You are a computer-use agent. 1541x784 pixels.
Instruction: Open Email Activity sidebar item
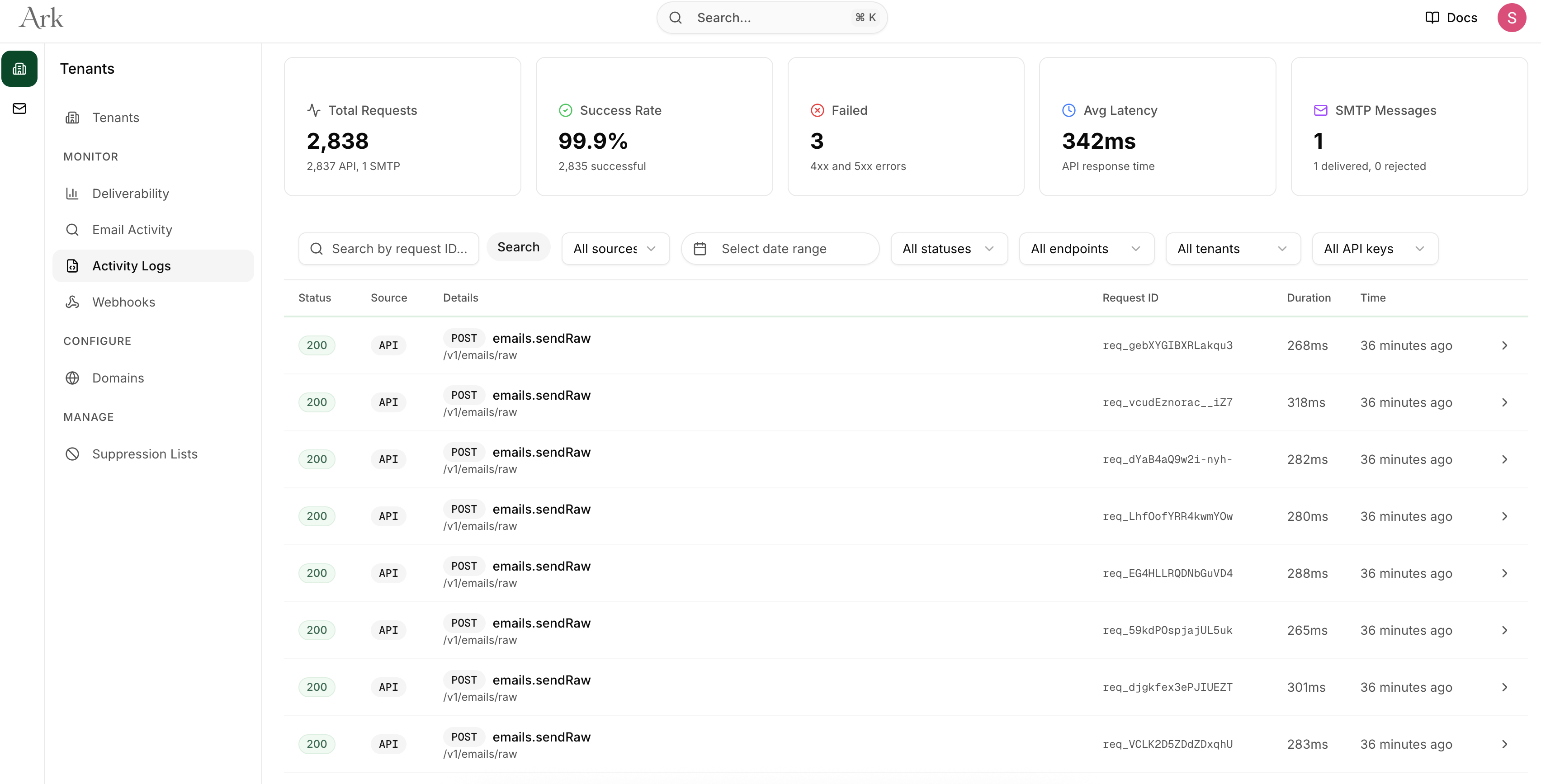[132, 230]
